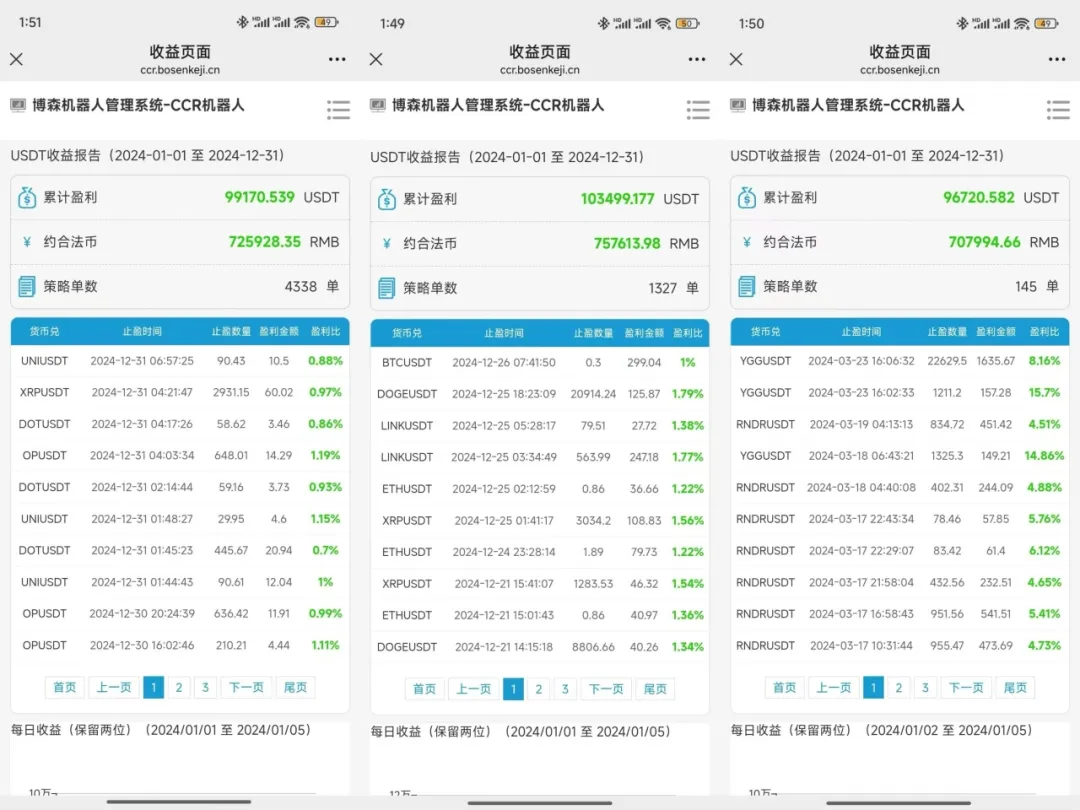This screenshot has height=810, width=1080.
Task: Click the yen icon beside 725928.35 RMB
Action: pyautogui.click(x=27, y=242)
